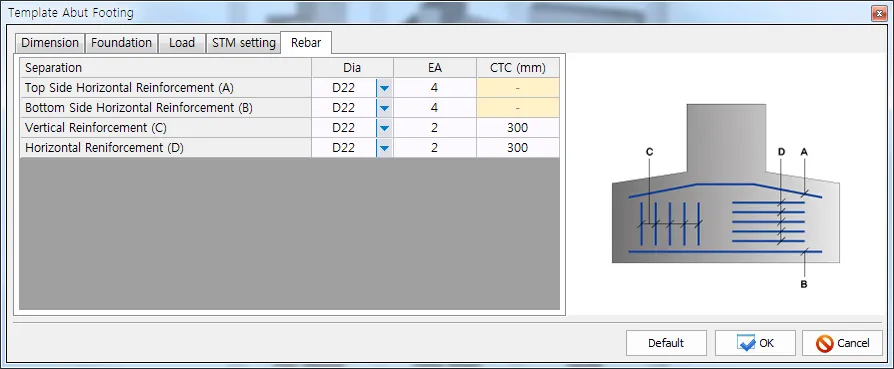Select the 'Vertical Reinforcement (C)' row label
Screen dimensions: 894x369
[x=166, y=128]
